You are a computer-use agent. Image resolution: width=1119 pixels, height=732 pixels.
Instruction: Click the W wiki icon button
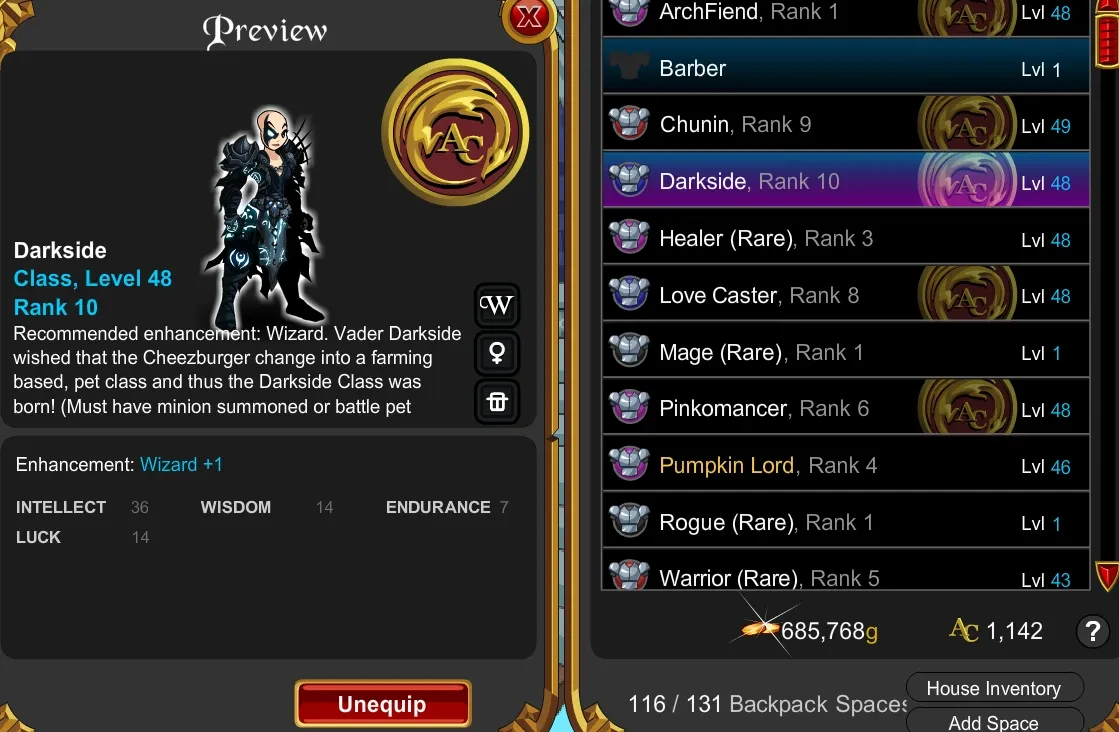pos(497,305)
